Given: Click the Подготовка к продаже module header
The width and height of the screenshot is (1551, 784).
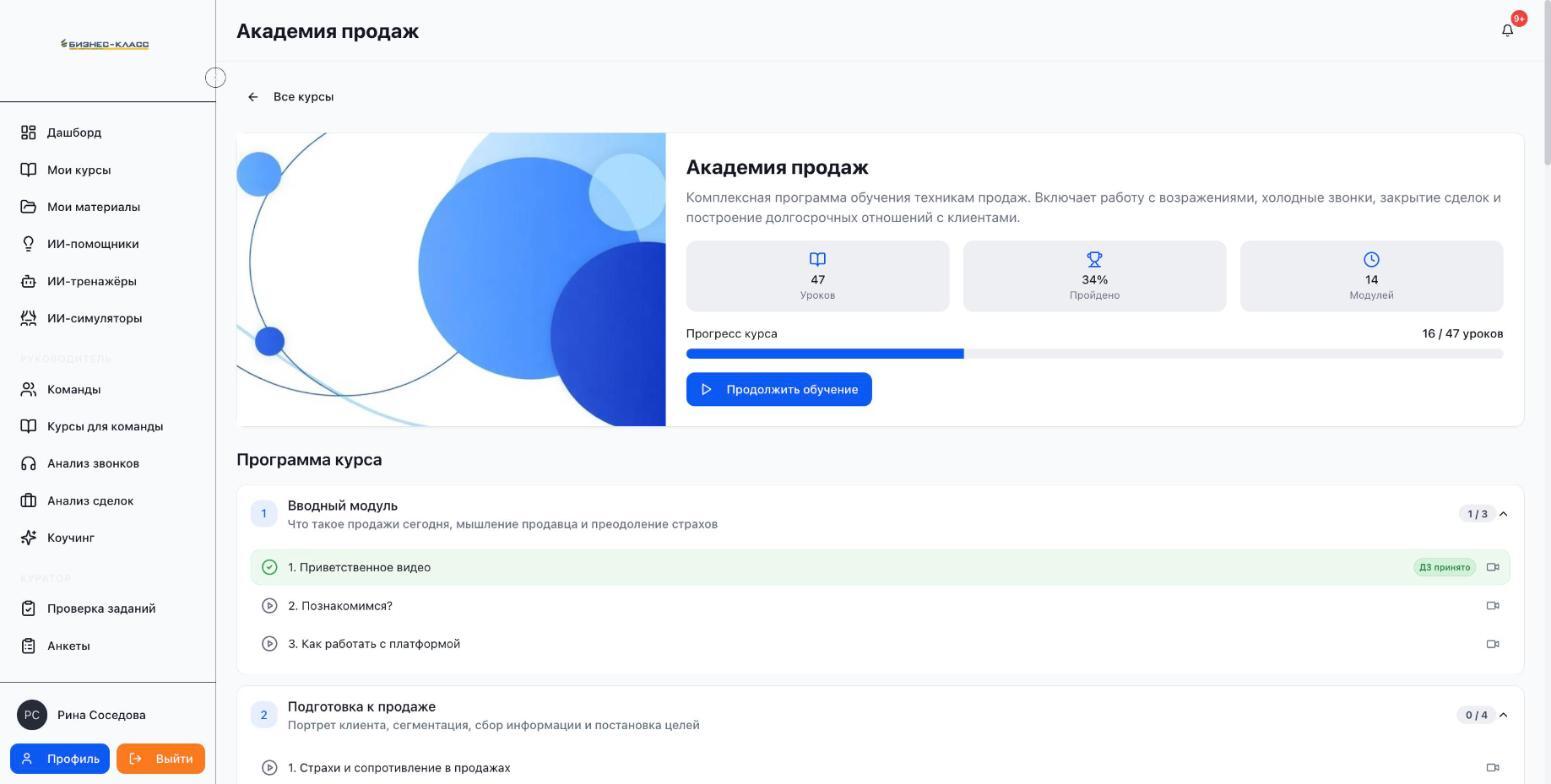Looking at the screenshot, I should coord(880,715).
